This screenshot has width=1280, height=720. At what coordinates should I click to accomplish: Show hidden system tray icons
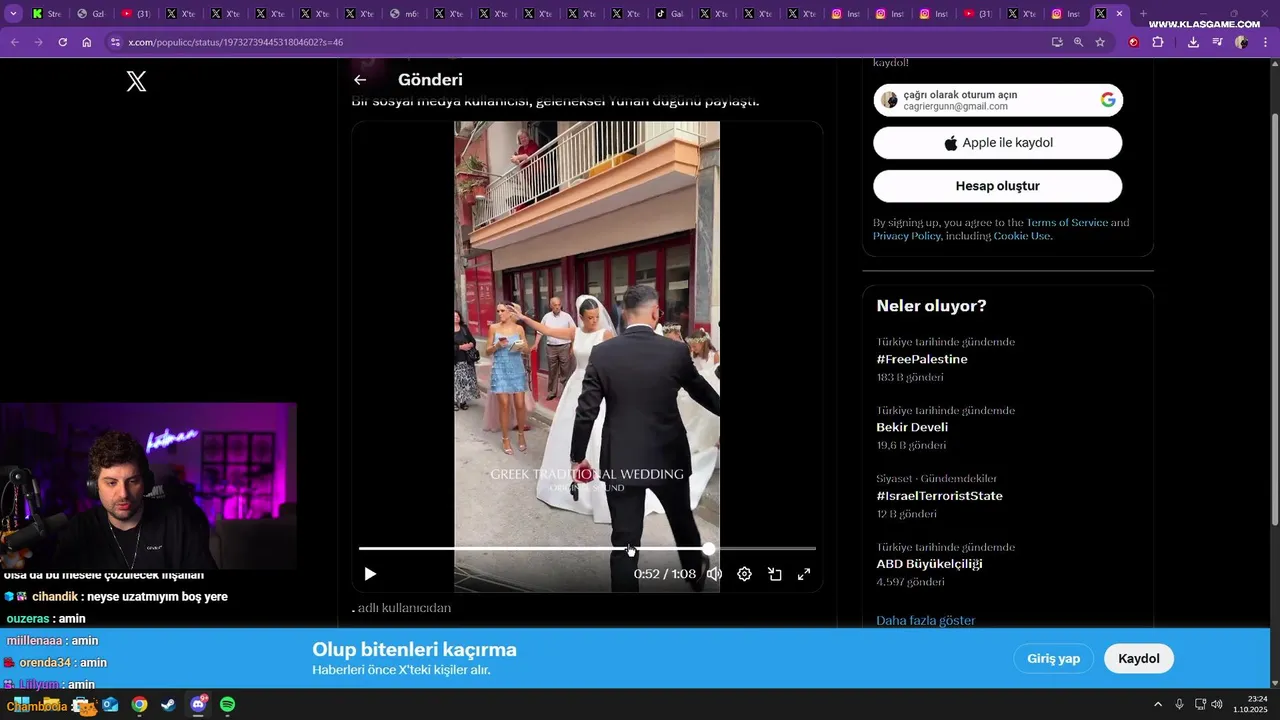point(1158,704)
